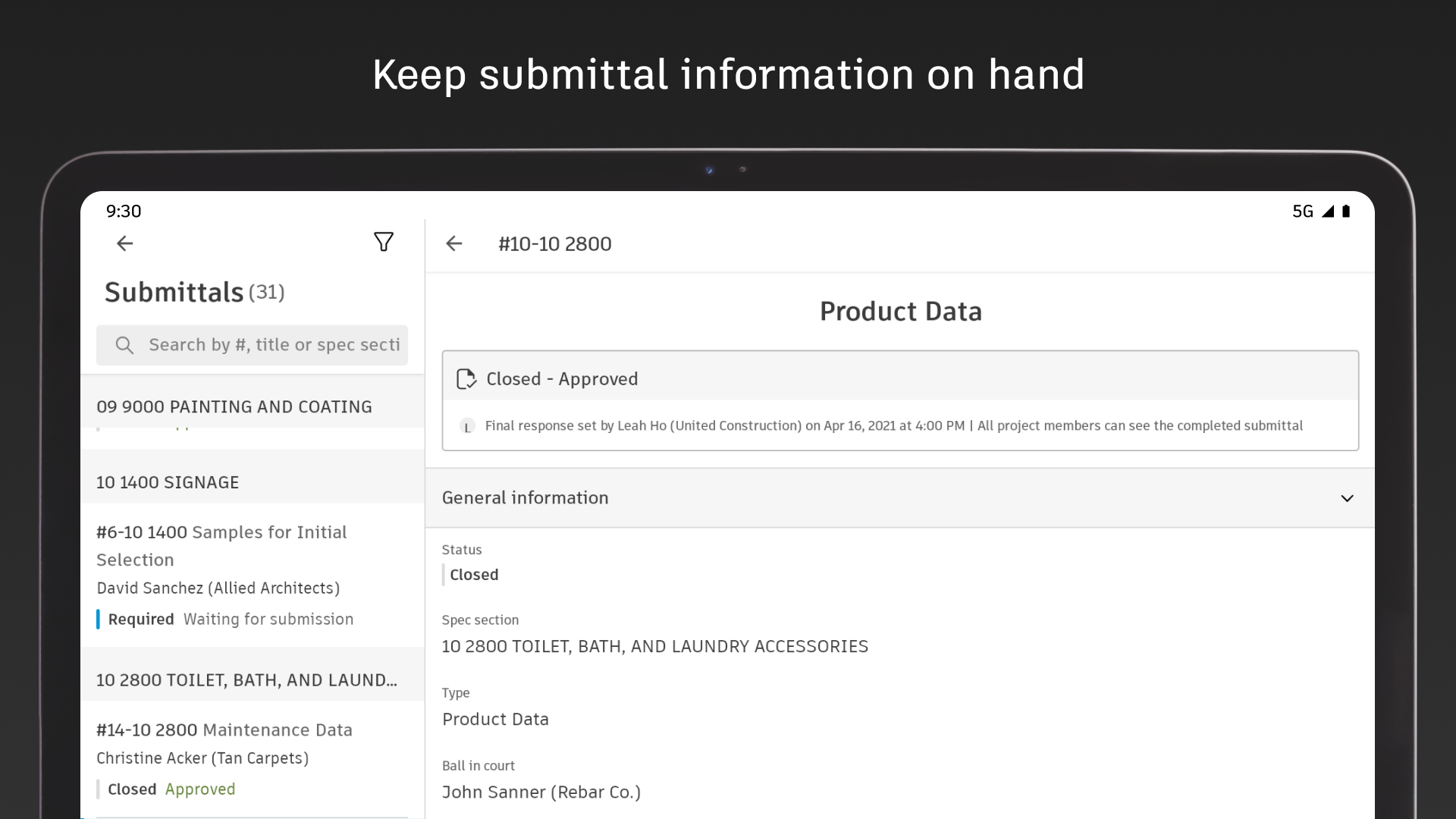Tap the Closed status value
Viewport: 1456px width, 819px height.
click(x=474, y=575)
